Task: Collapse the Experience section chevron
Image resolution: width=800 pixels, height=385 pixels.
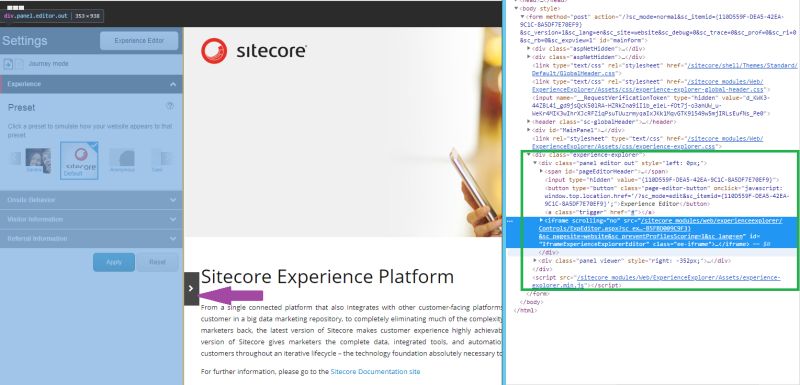Action: [173, 84]
